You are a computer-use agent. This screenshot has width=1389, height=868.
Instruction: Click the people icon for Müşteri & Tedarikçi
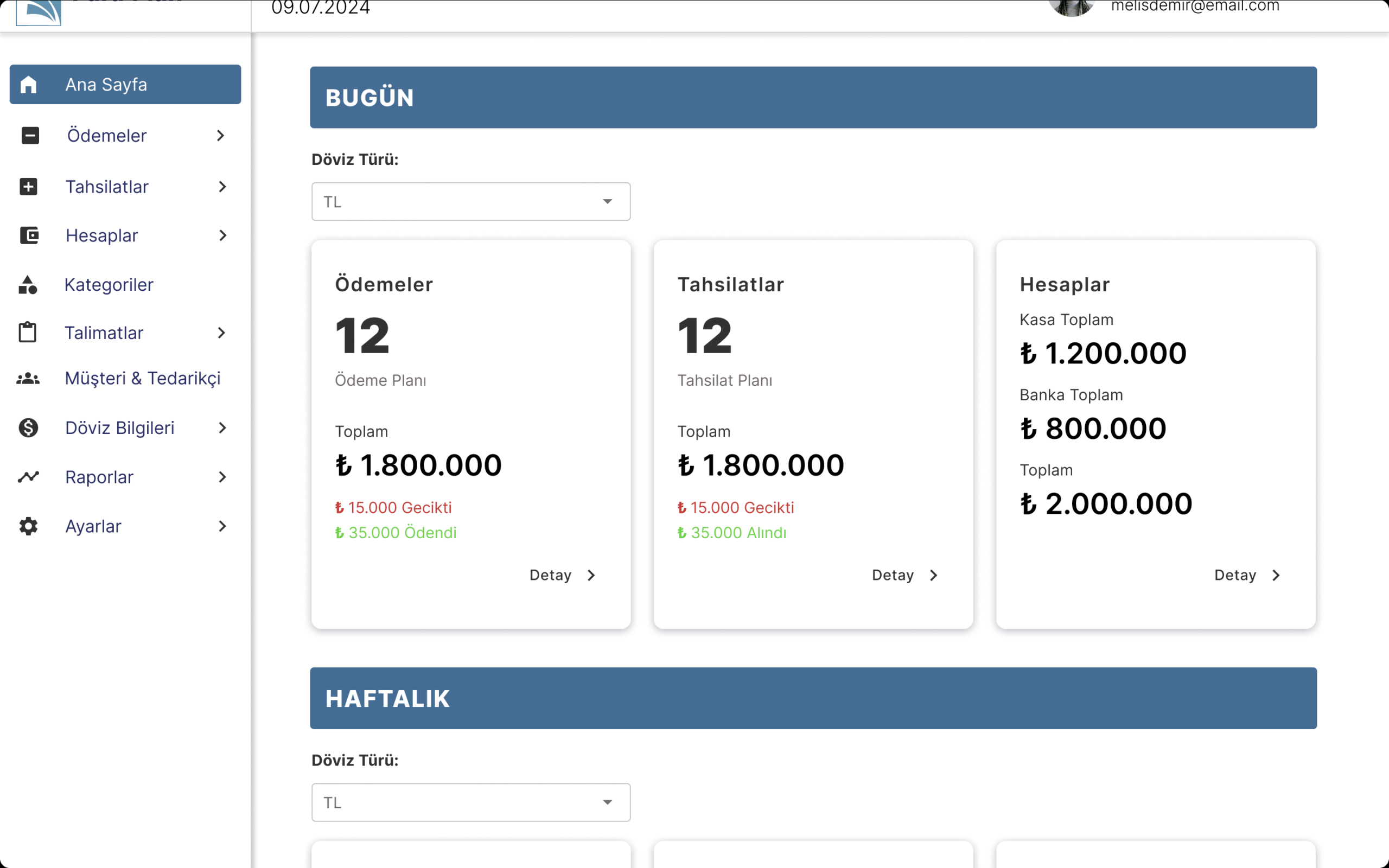28,378
